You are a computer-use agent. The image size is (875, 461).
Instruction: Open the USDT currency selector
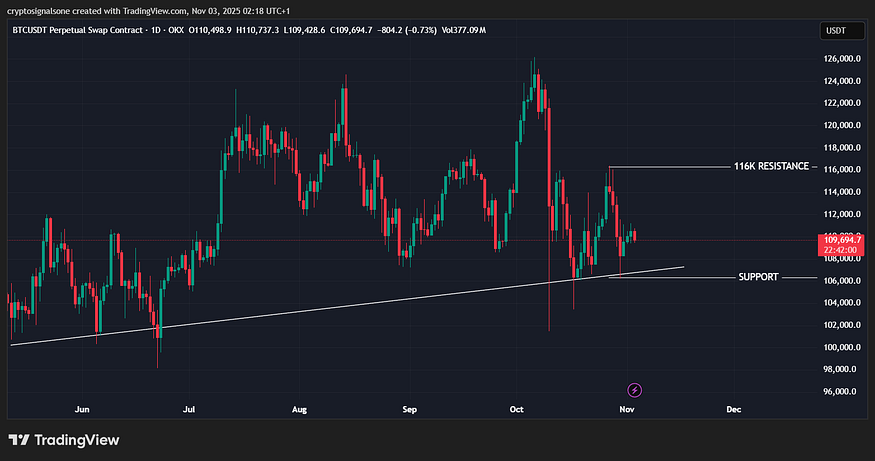[x=834, y=31]
